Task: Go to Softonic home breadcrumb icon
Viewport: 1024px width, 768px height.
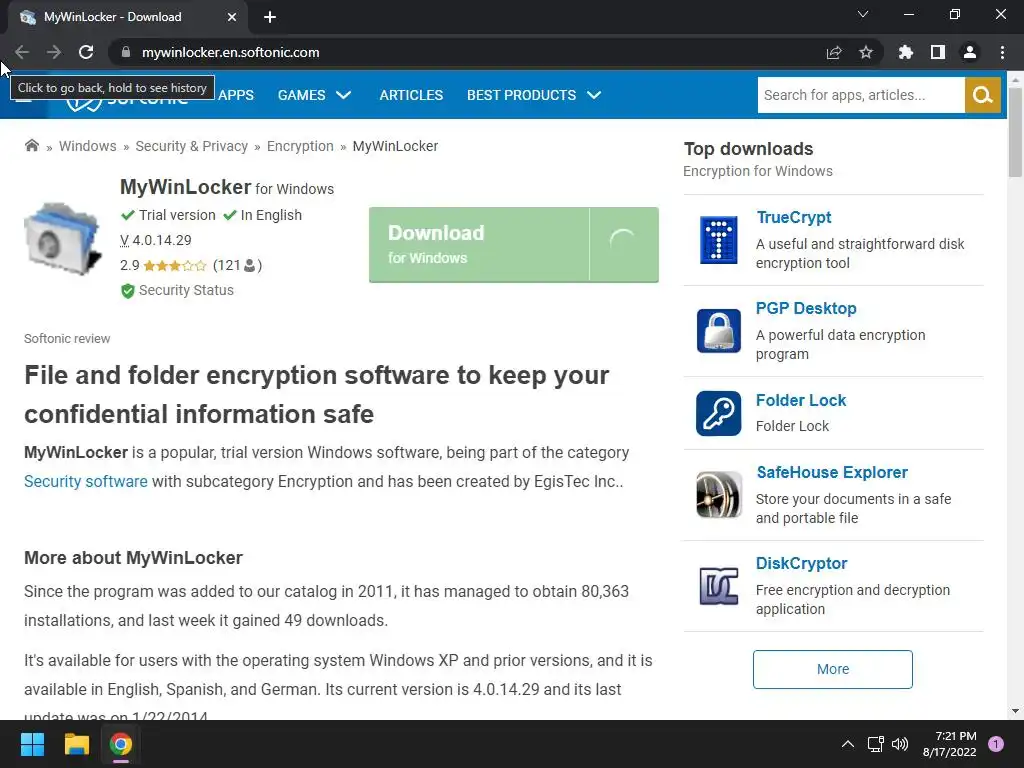Action: point(32,145)
